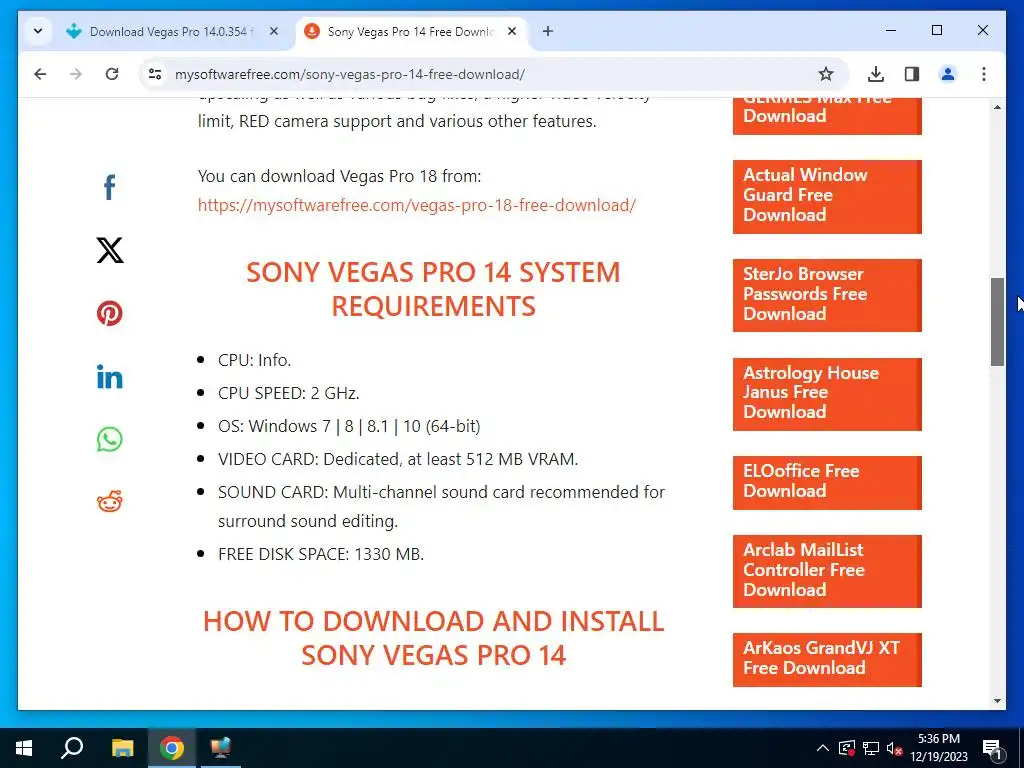Click the text 'CPU: Info.'

pos(255,360)
